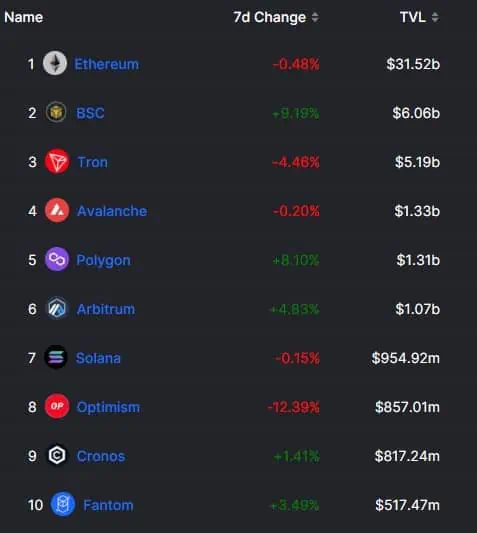Click the purple Polygon logo icon
This screenshot has width=477, height=533.
(57, 259)
